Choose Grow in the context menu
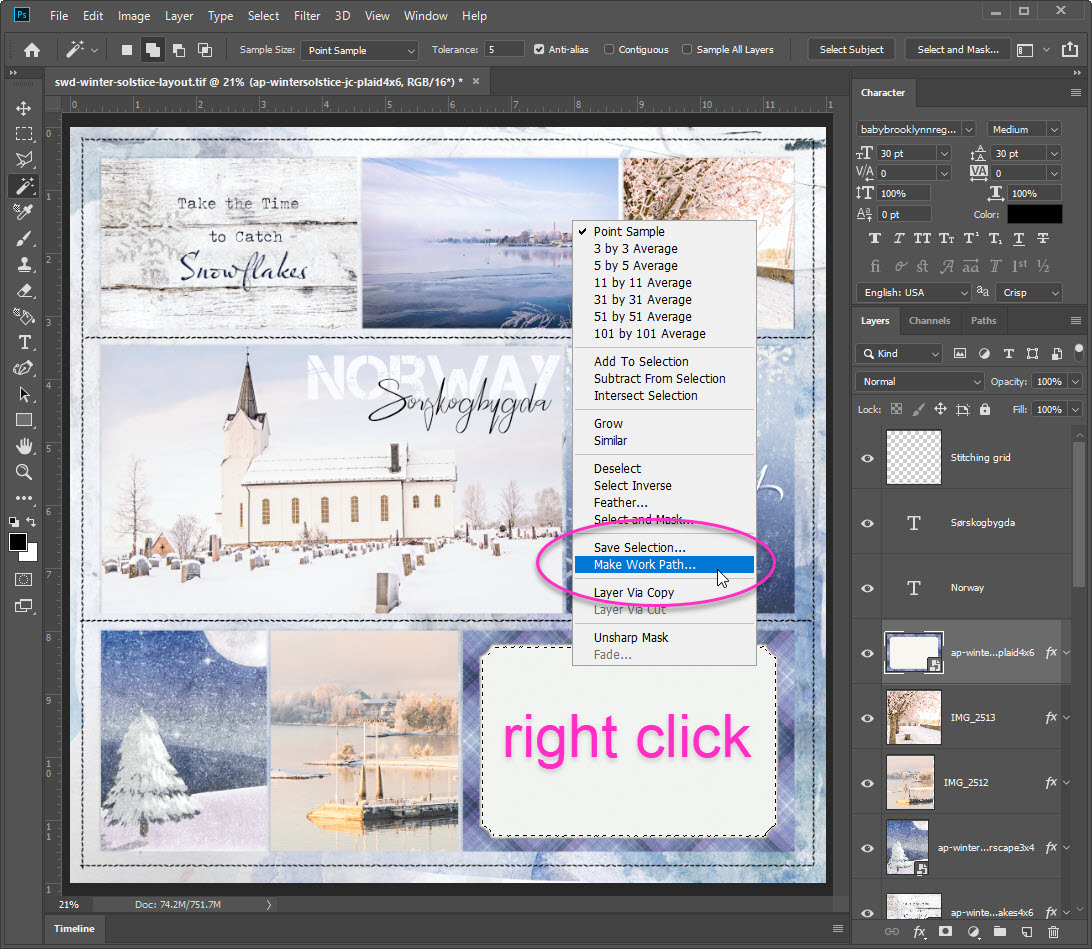This screenshot has height=949, width=1092. click(664, 424)
